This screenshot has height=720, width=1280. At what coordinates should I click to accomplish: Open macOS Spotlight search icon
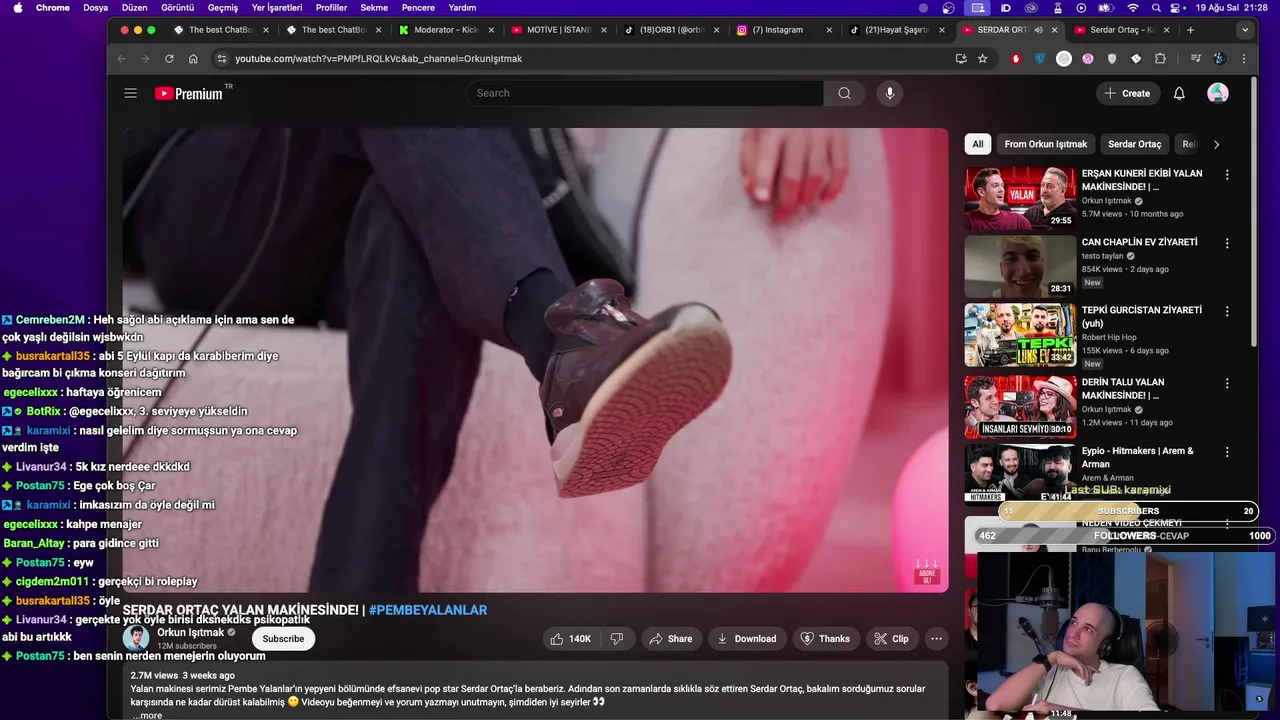pyautogui.click(x=1155, y=8)
